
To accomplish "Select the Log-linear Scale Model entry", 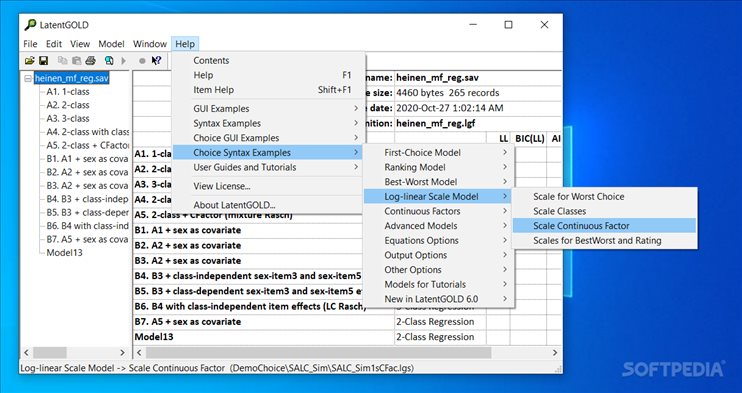I will [438, 196].
